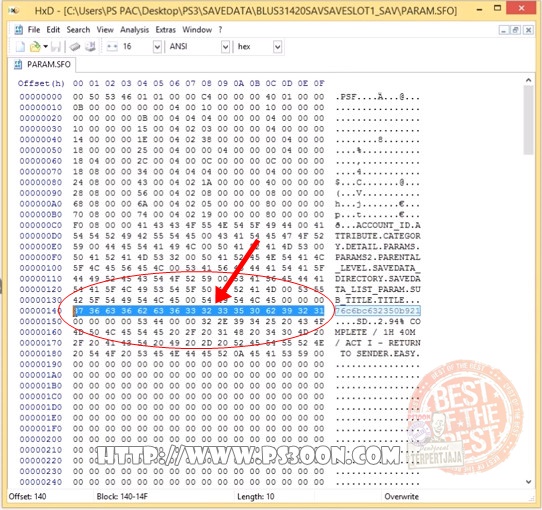Click decoded text TTRIBUTE.CATEGOR

pos(377,236)
